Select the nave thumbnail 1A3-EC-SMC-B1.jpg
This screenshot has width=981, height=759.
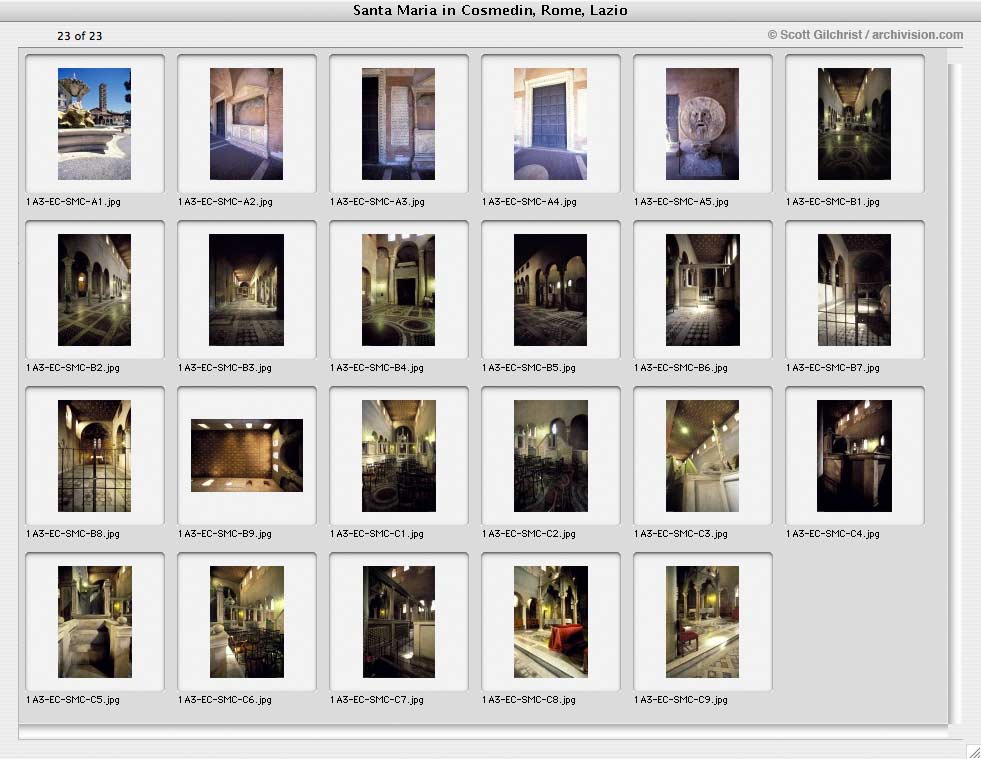point(855,124)
